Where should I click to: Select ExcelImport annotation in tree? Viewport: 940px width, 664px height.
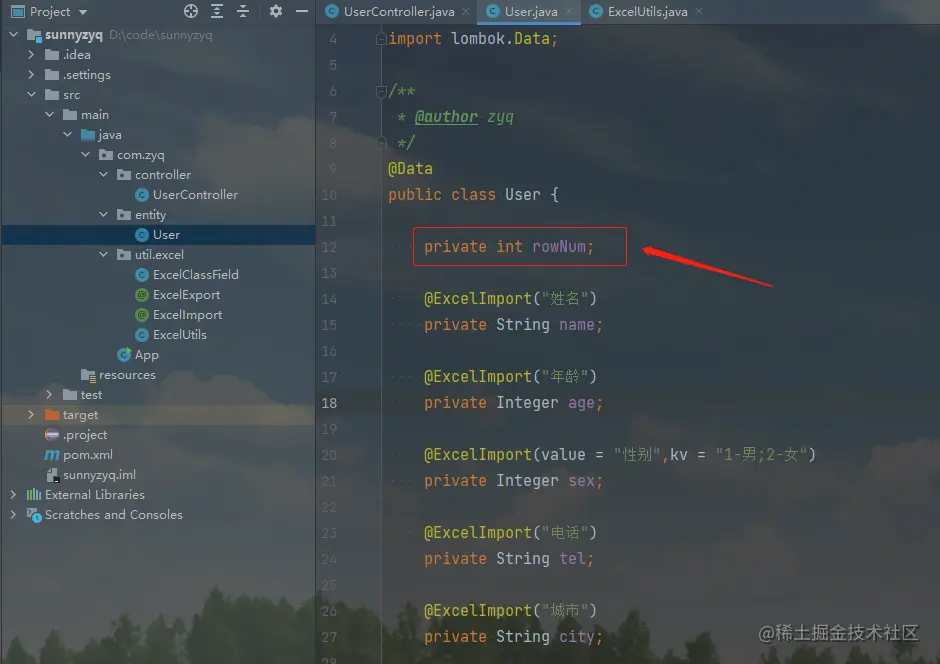click(x=187, y=315)
